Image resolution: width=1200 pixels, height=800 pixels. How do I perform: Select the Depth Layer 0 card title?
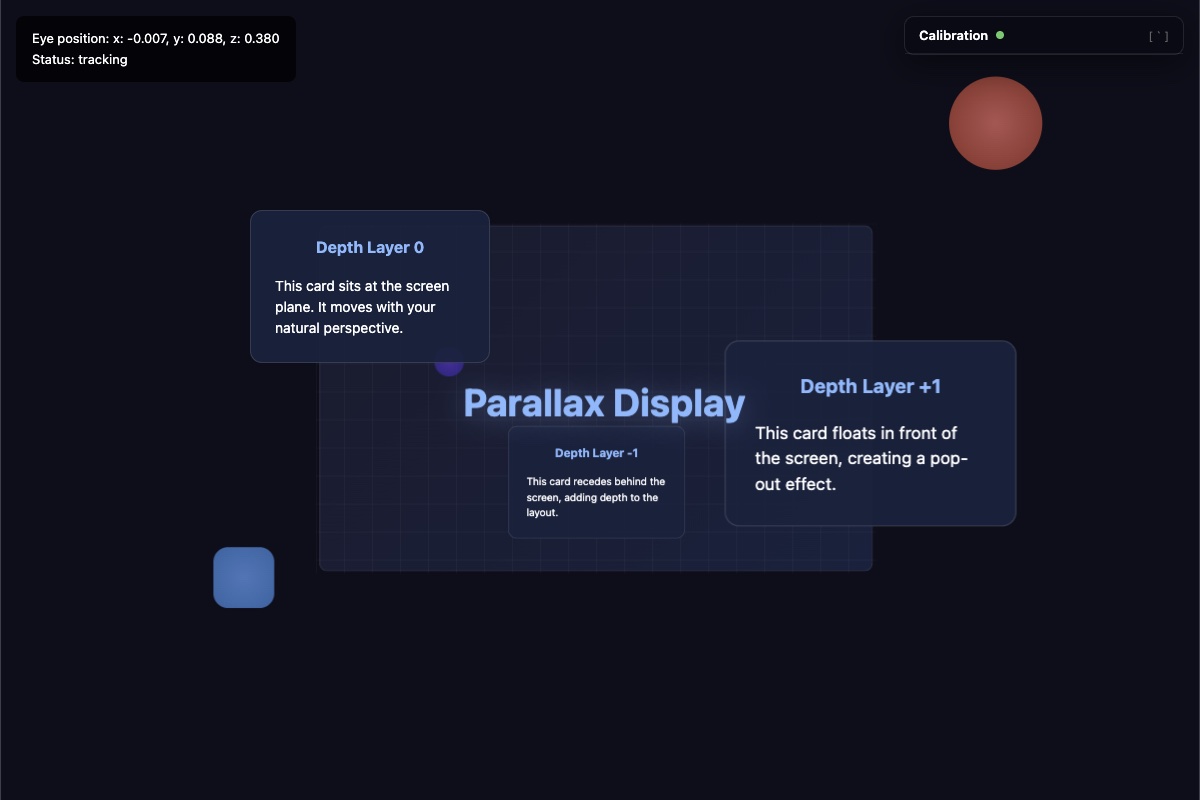click(x=370, y=248)
